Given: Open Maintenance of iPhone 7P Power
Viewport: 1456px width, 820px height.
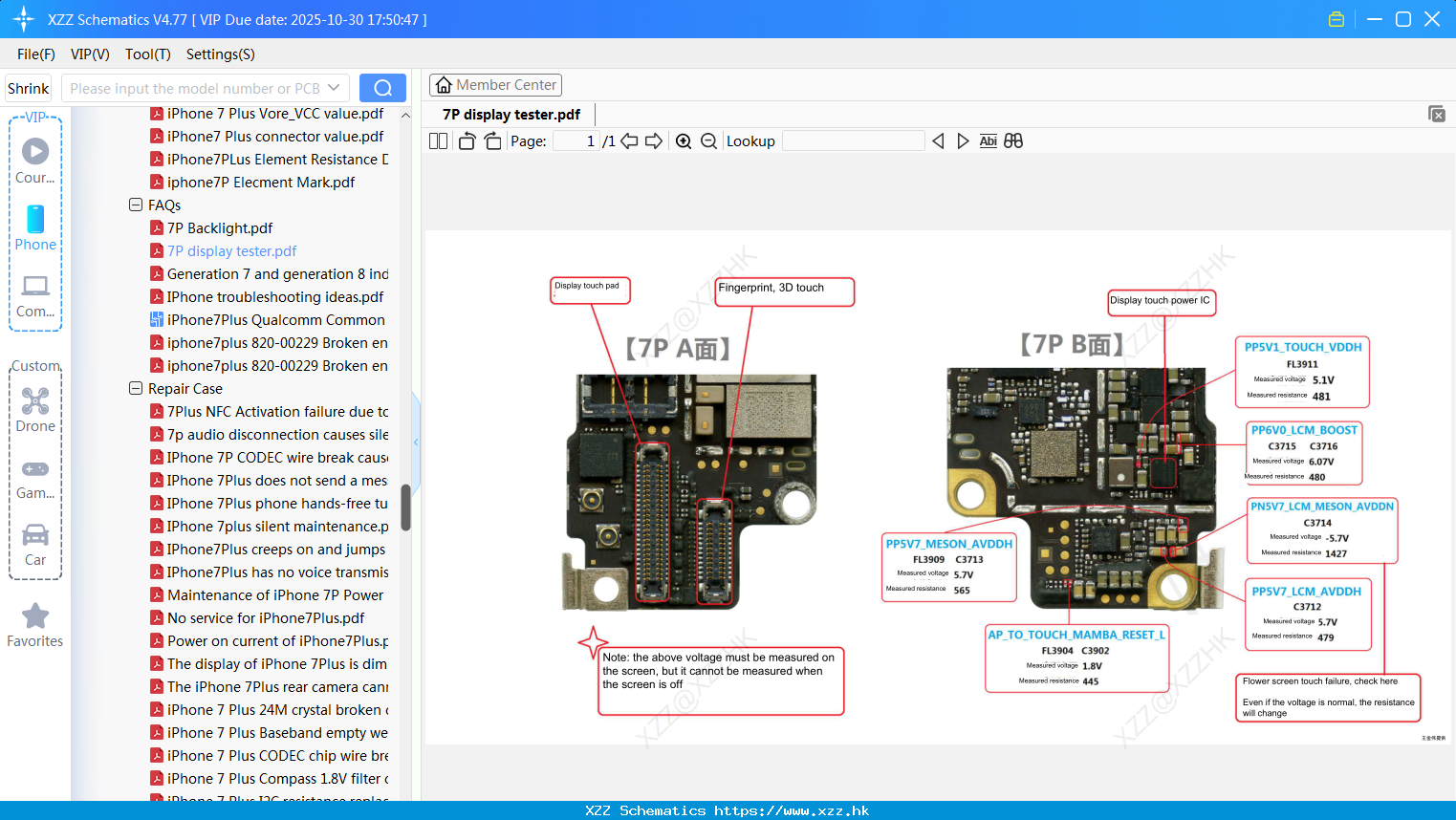Looking at the screenshot, I should click(275, 594).
